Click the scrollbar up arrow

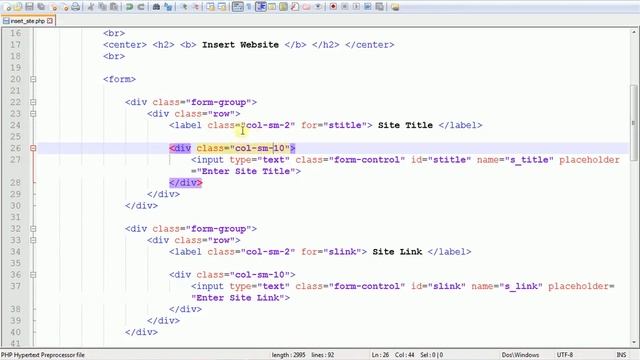pyautogui.click(x=634, y=32)
